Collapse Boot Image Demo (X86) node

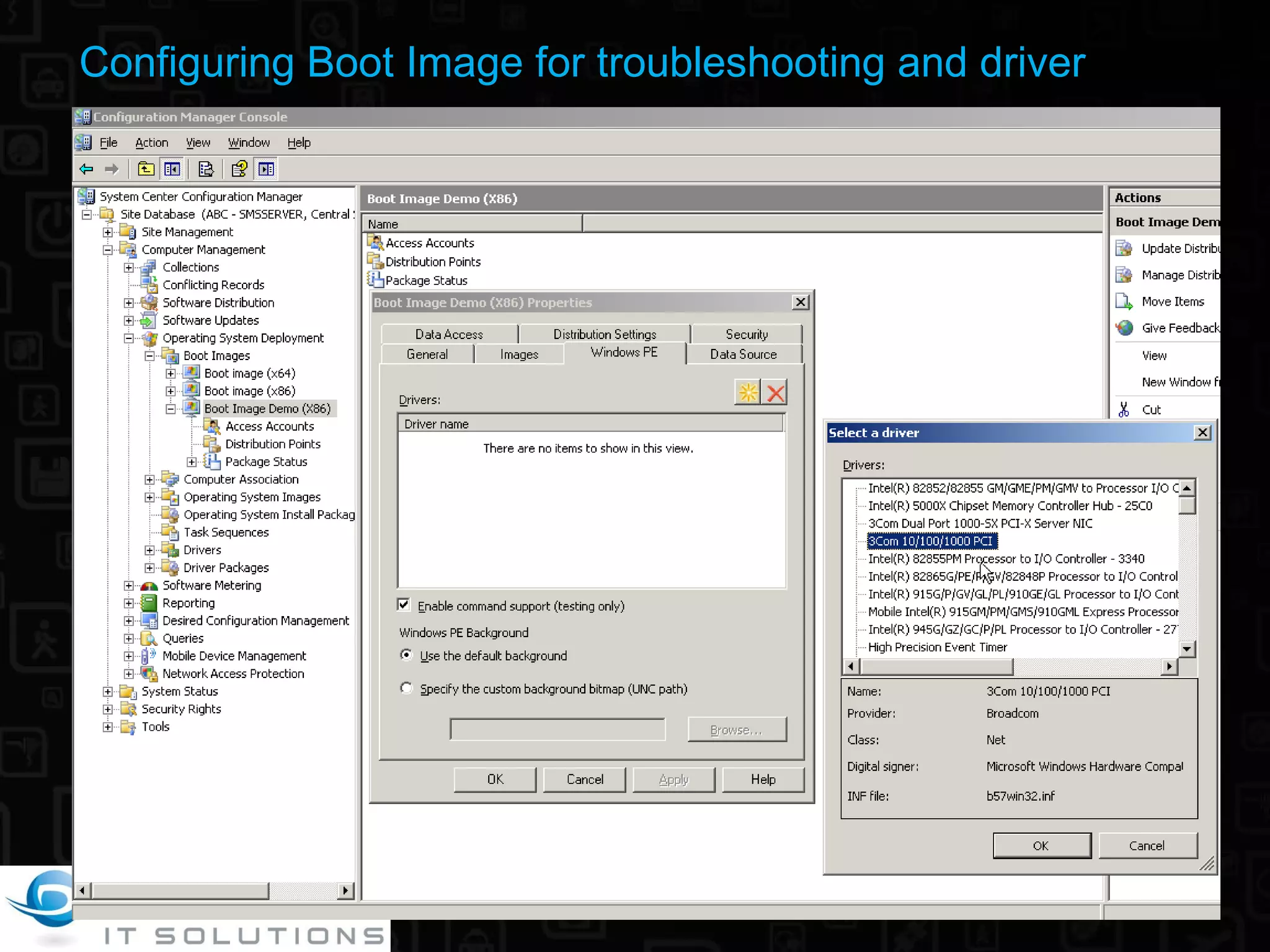(171, 409)
